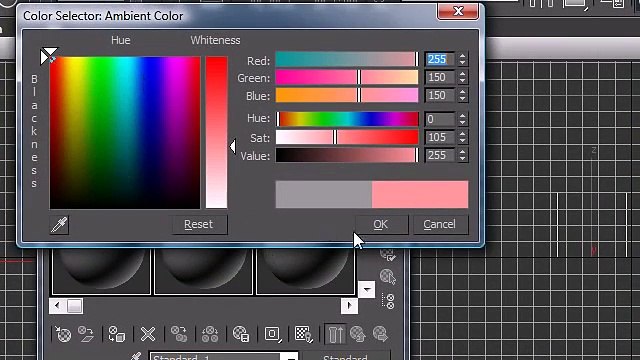Click the Make Unique icon

pyautogui.click(x=210, y=334)
